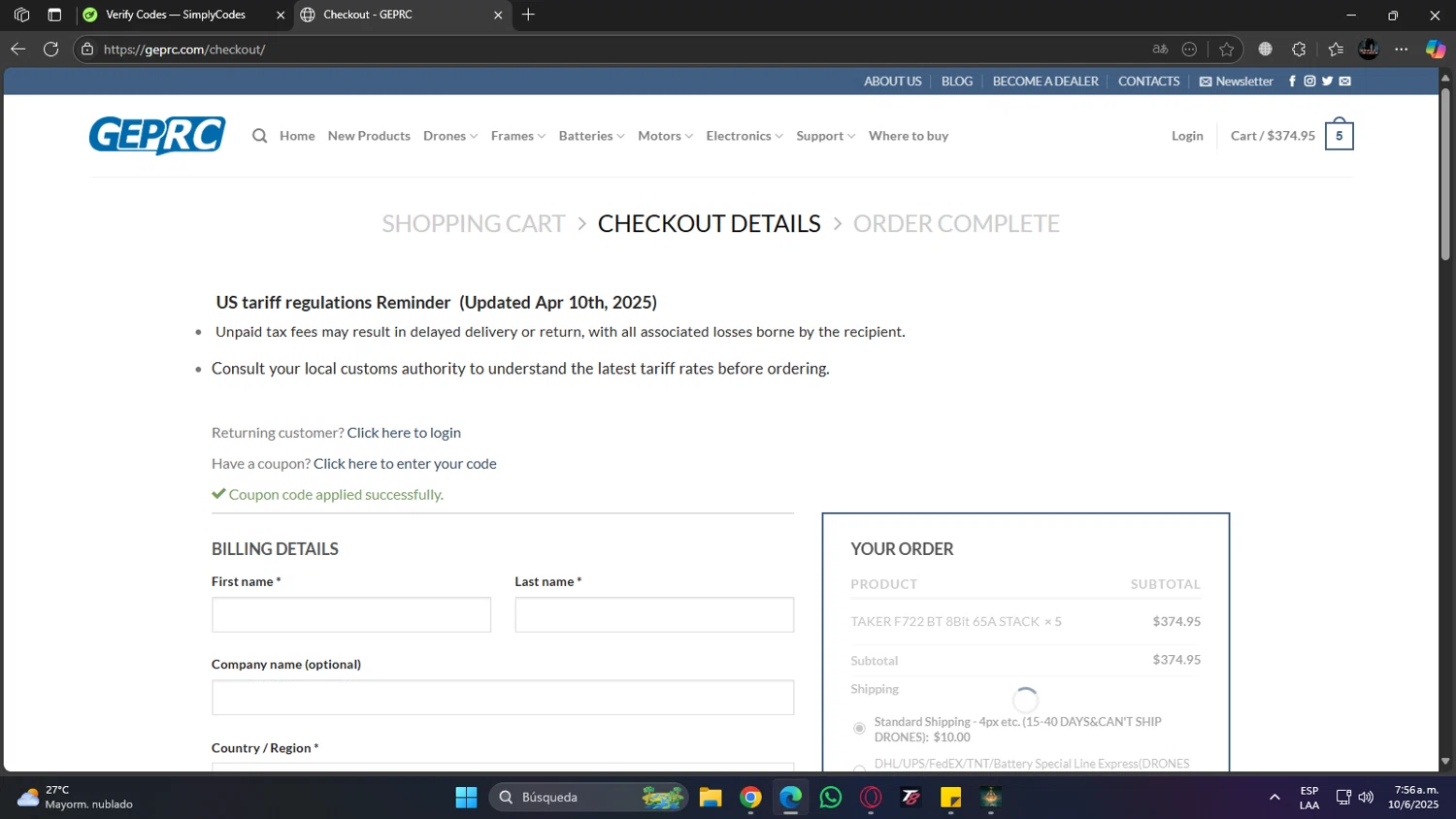Open Where to buy page
This screenshot has width=1456, height=819.
909,136
